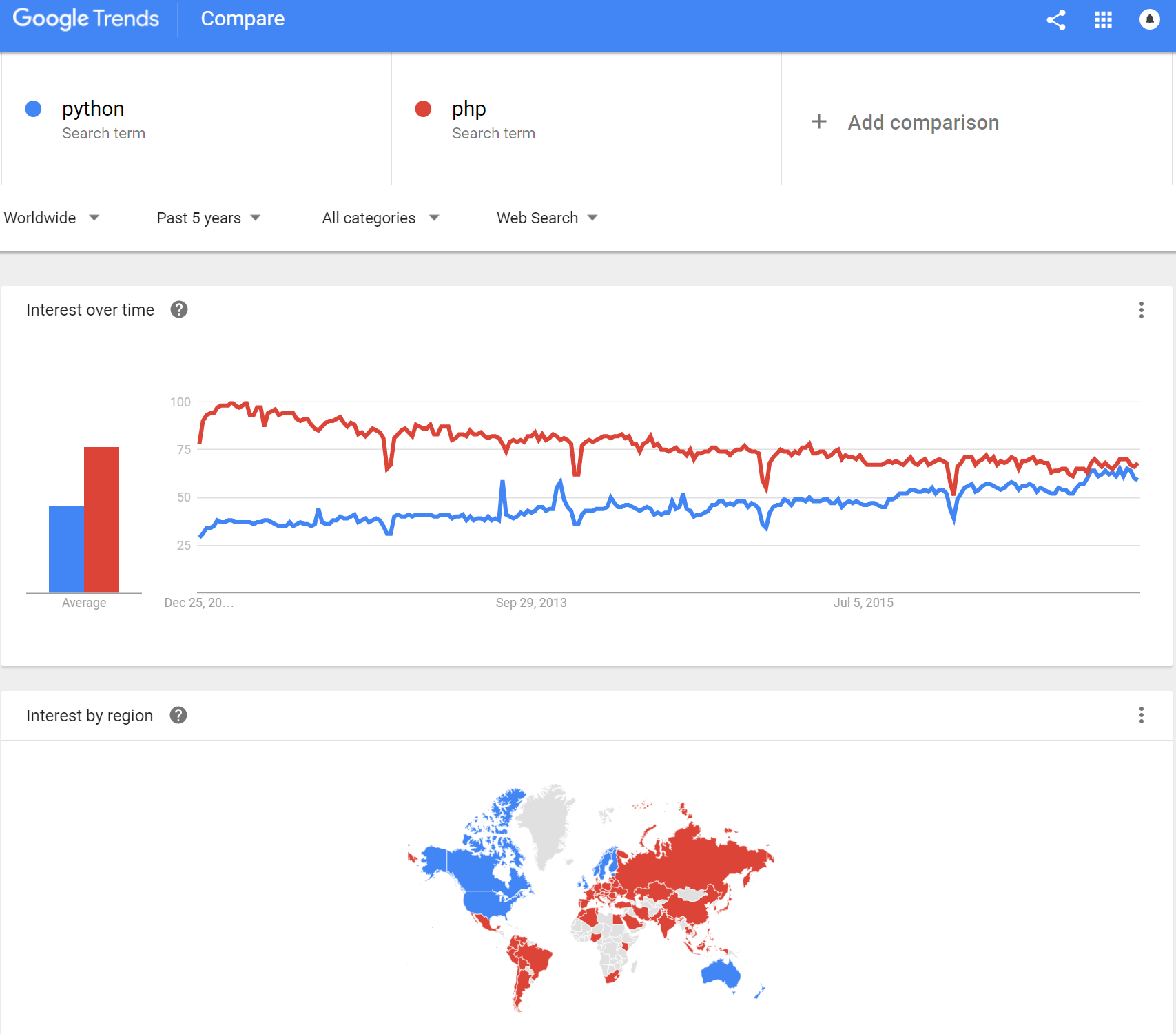Image resolution: width=1176 pixels, height=1034 pixels.
Task: Open Interest over time three-dot menu
Action: click(1141, 310)
